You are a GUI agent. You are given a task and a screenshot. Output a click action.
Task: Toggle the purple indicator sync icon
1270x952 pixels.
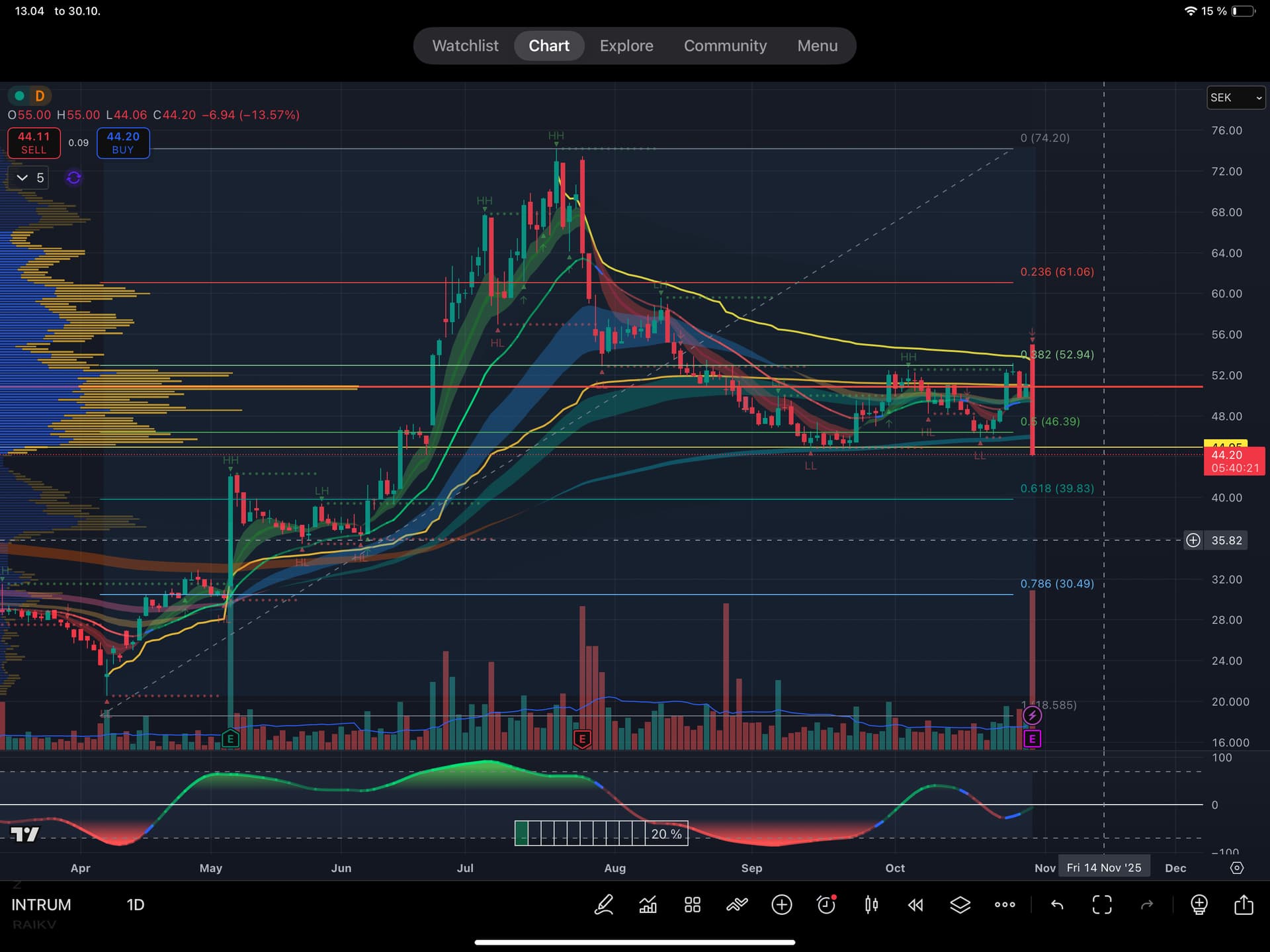coord(73,177)
